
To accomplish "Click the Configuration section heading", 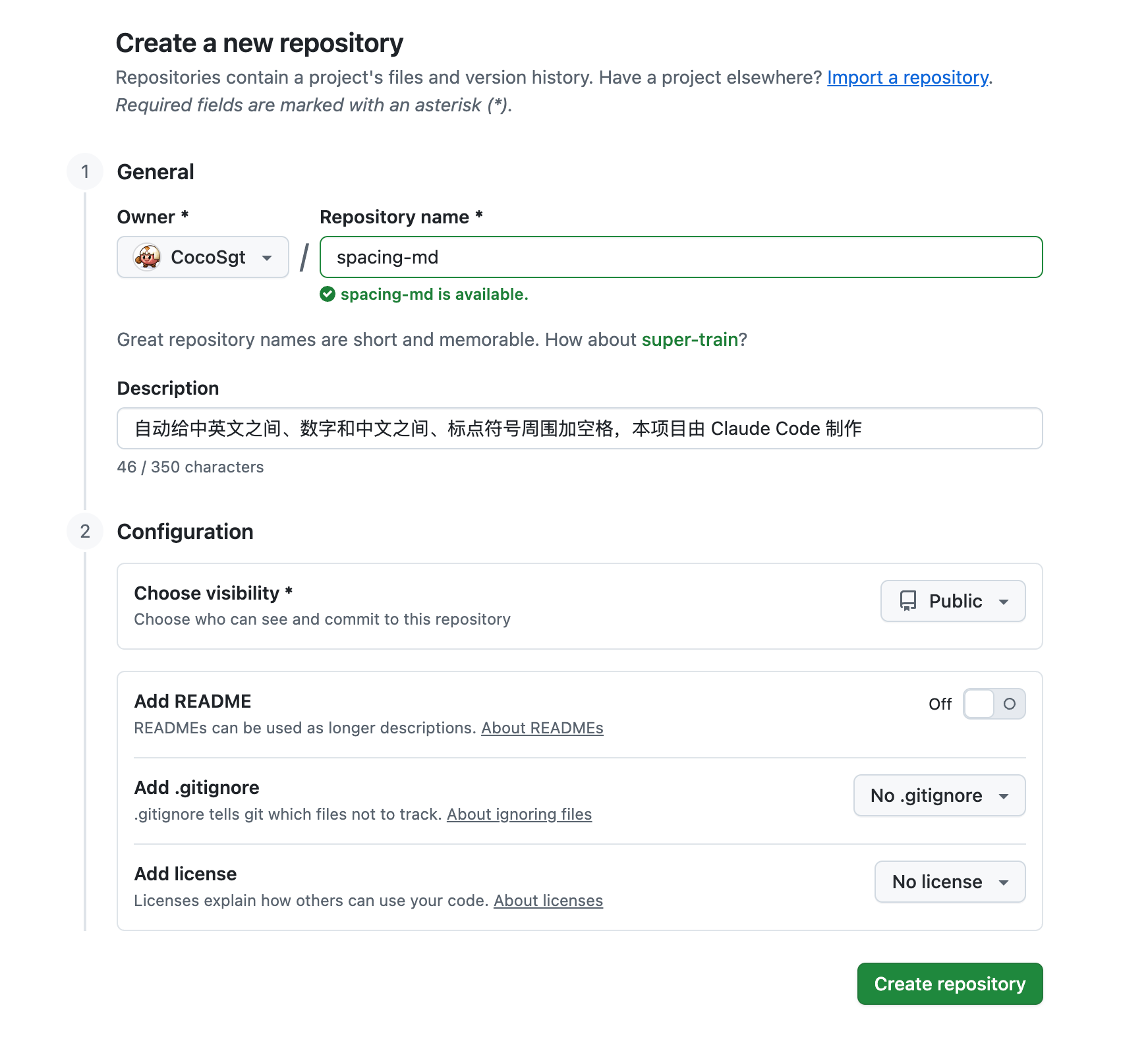I will pos(185,532).
